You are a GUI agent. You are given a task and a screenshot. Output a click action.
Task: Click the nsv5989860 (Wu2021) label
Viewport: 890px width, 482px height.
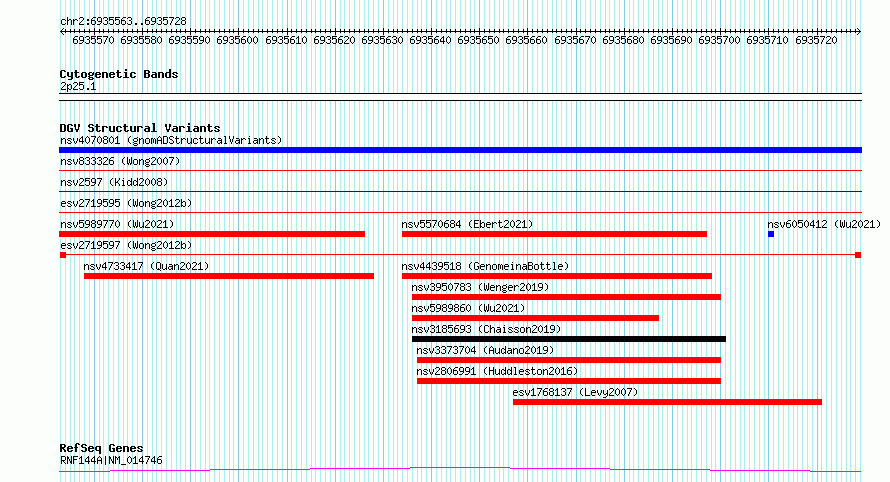(x=468, y=308)
